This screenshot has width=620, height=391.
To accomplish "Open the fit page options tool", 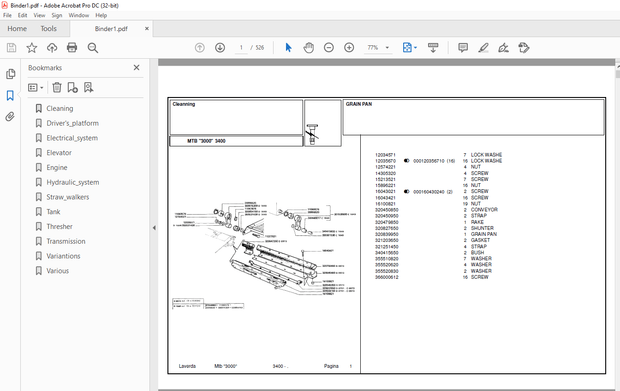I will click(409, 48).
